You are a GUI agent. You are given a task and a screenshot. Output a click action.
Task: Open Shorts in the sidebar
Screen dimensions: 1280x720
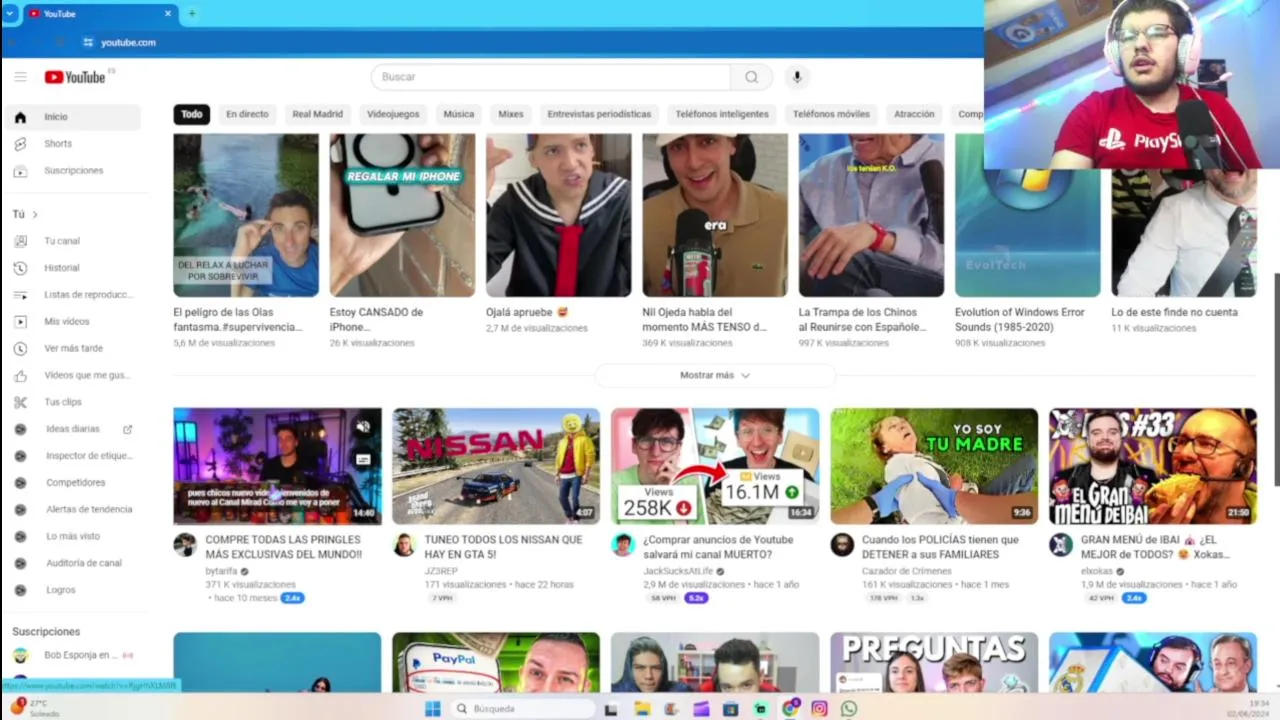click(x=71, y=144)
